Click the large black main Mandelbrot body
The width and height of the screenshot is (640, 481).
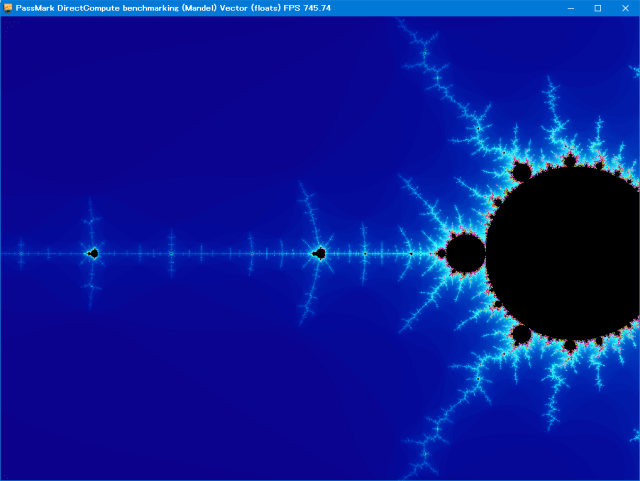click(x=565, y=255)
